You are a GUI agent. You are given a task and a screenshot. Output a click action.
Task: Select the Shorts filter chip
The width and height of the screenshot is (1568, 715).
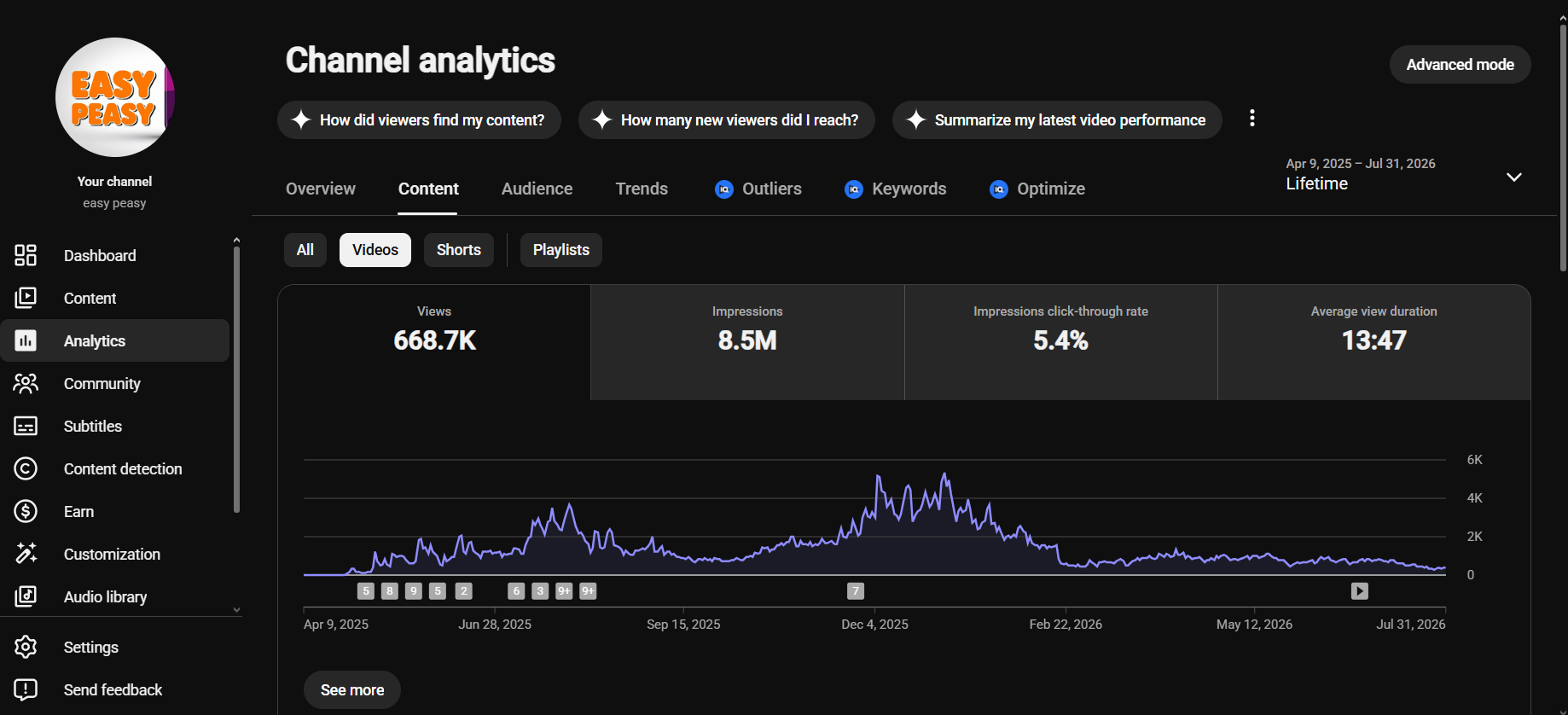pos(459,250)
